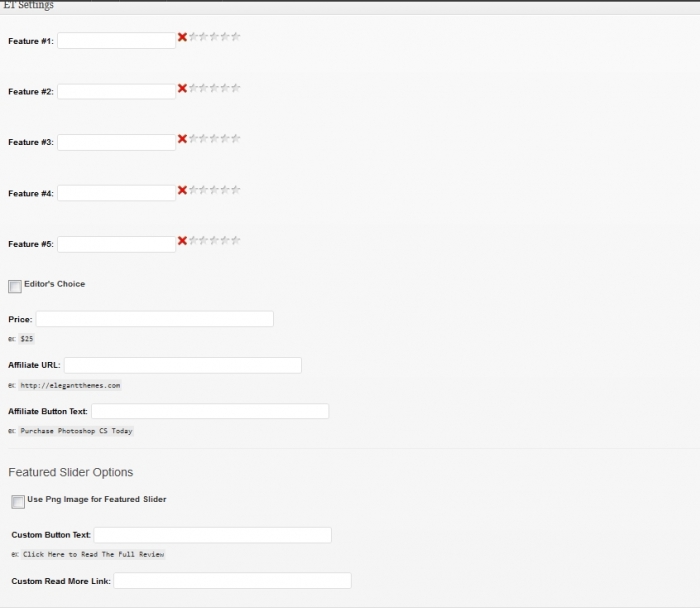Reset the Feature #4 star rating
The image size is (700, 608).
[182, 190]
